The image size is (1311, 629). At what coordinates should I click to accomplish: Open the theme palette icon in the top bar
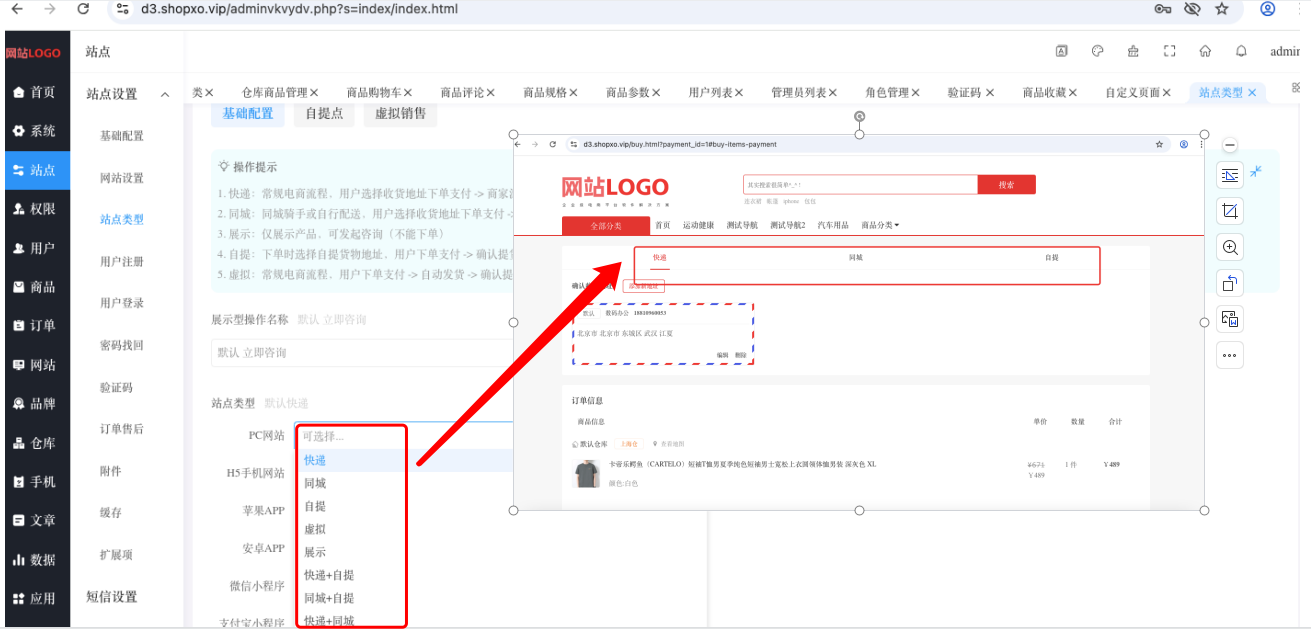point(1097,52)
